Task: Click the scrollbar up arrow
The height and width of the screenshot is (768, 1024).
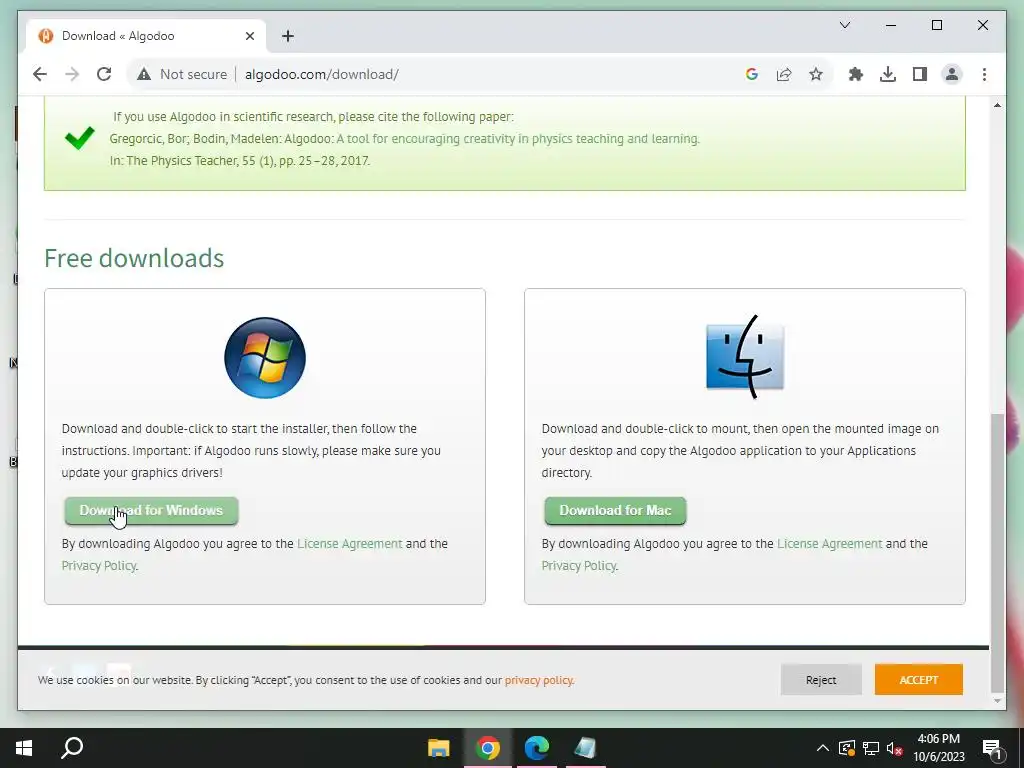Action: point(997,105)
